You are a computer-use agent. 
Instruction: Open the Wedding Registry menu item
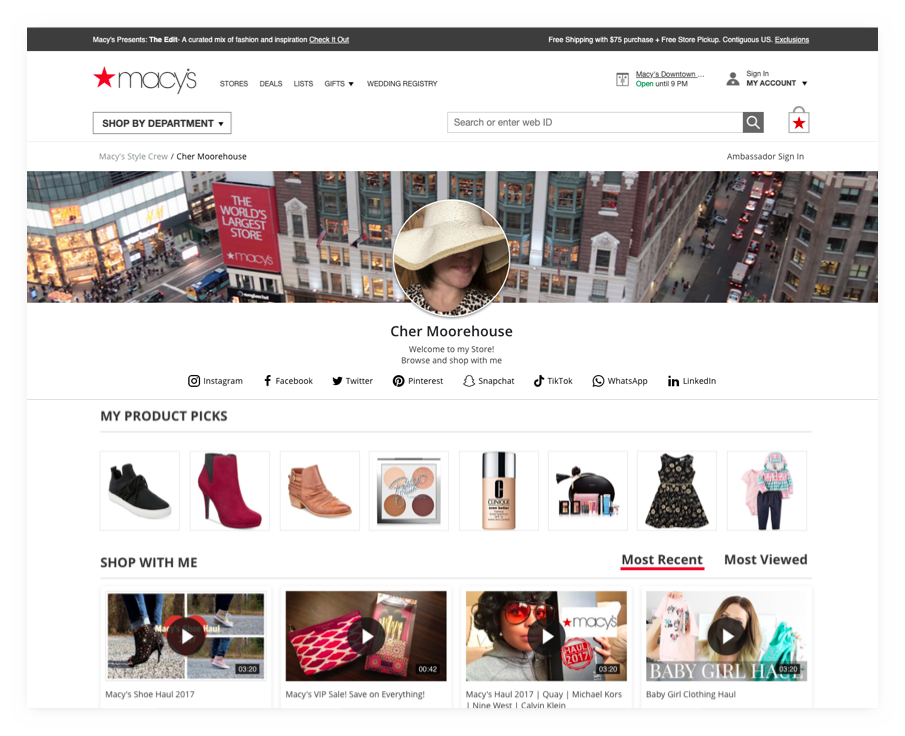(x=402, y=84)
